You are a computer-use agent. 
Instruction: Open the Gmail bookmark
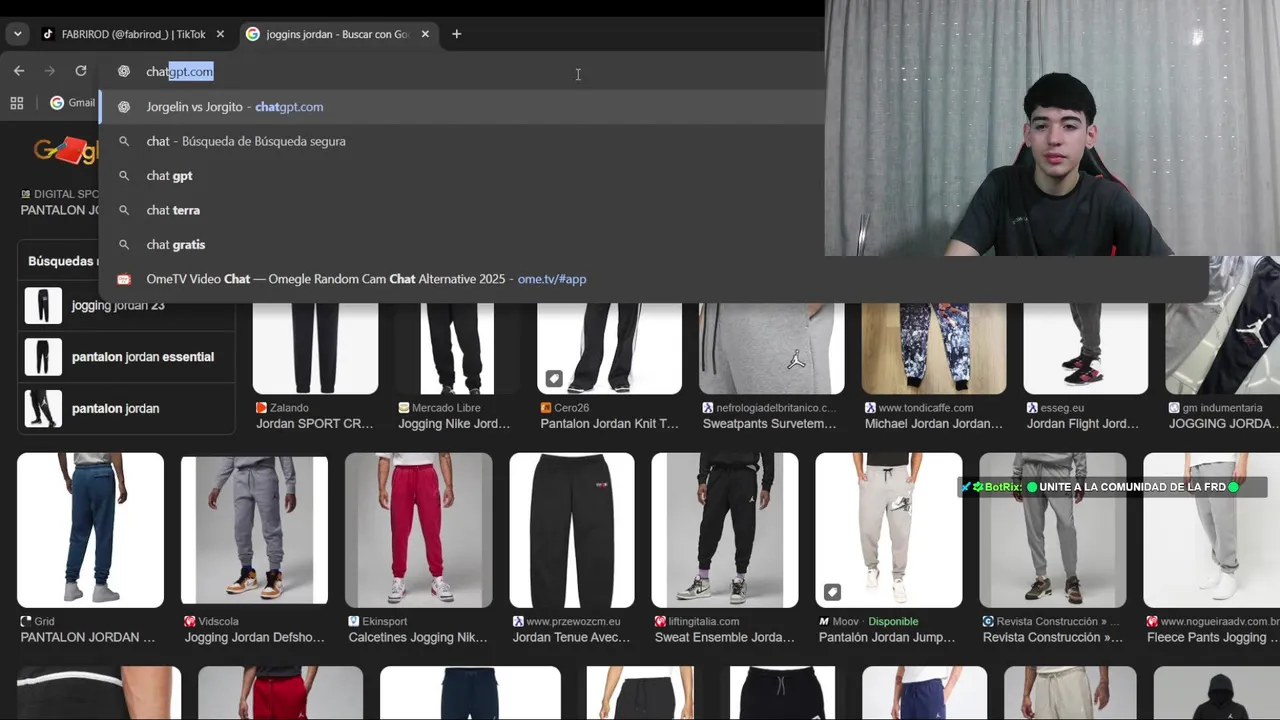click(x=73, y=103)
